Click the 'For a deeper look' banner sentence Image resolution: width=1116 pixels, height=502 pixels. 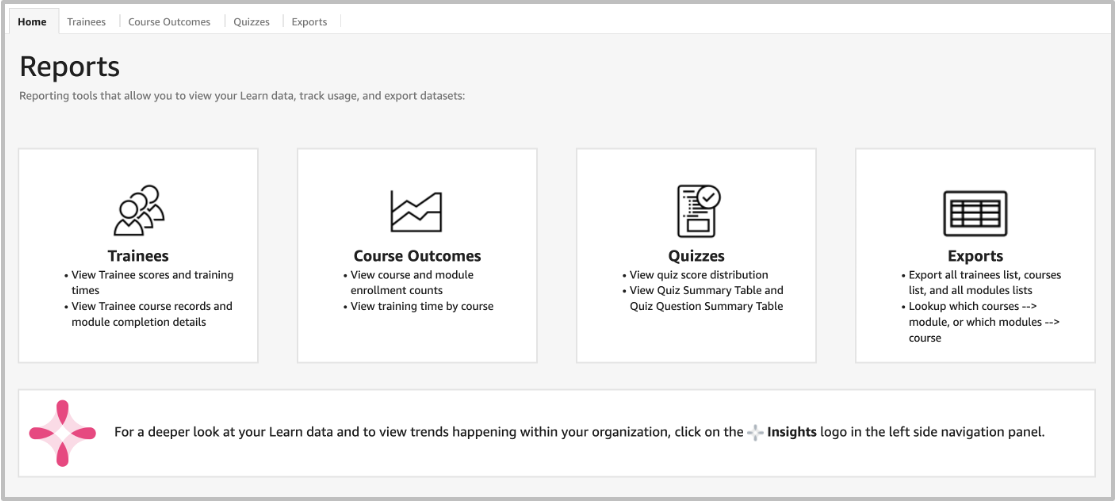(x=579, y=432)
